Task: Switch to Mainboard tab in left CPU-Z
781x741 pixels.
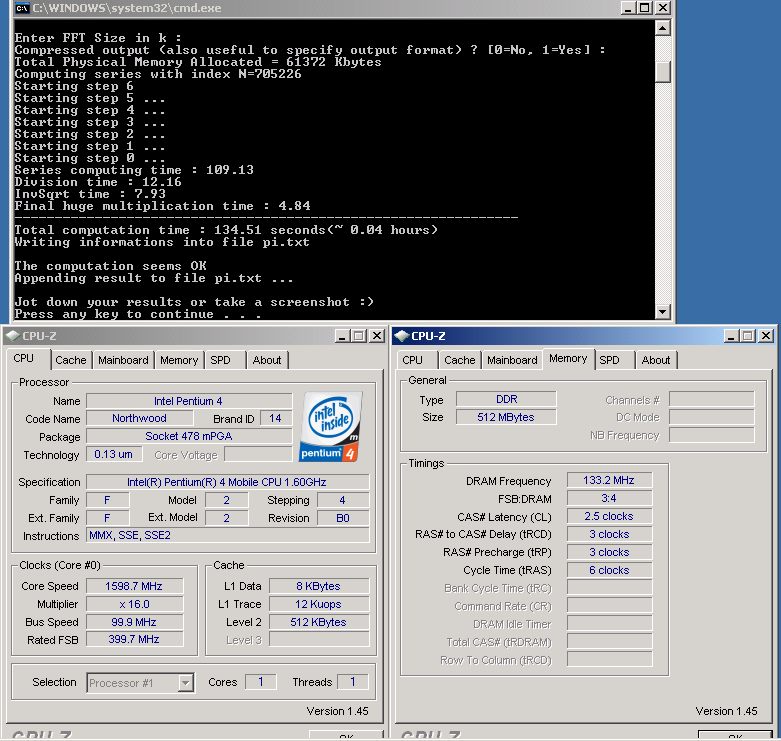Action: [x=123, y=360]
